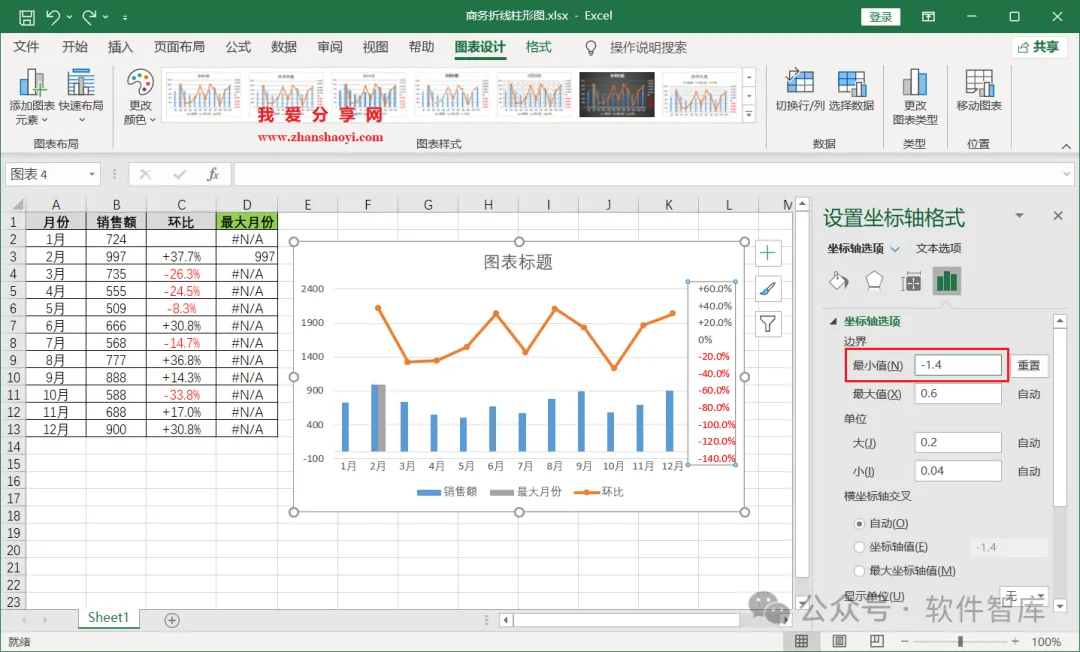Open the 文件 menu

click(x=26, y=47)
